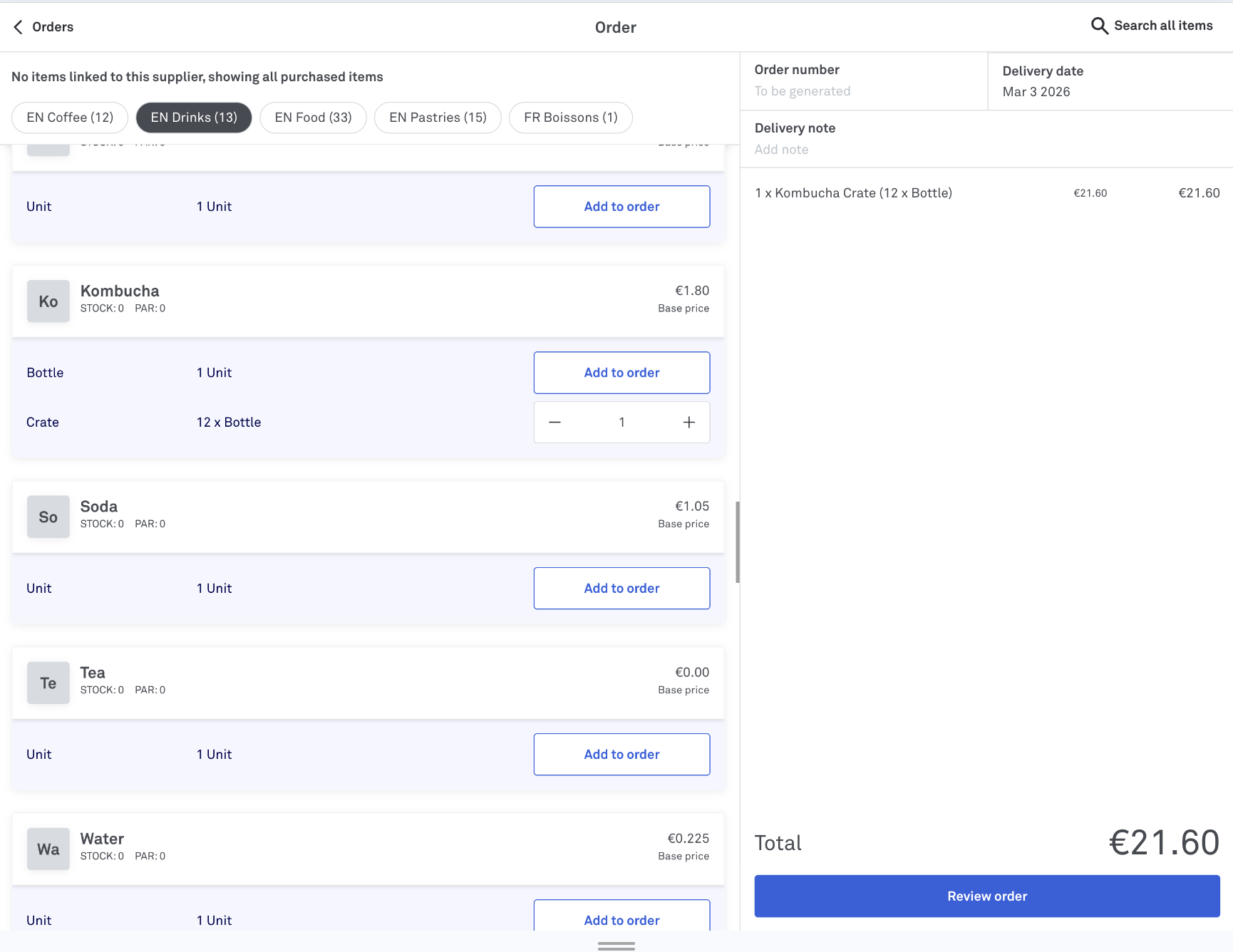The image size is (1233, 952).
Task: Add Tea Unit to the order
Action: coord(621,755)
